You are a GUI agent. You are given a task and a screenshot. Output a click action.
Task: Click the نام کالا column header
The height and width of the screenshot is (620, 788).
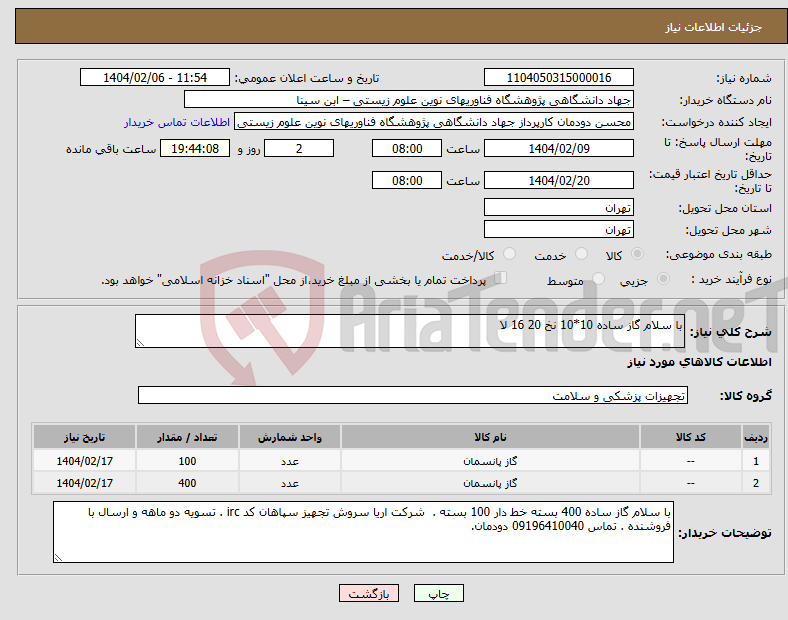click(490, 437)
